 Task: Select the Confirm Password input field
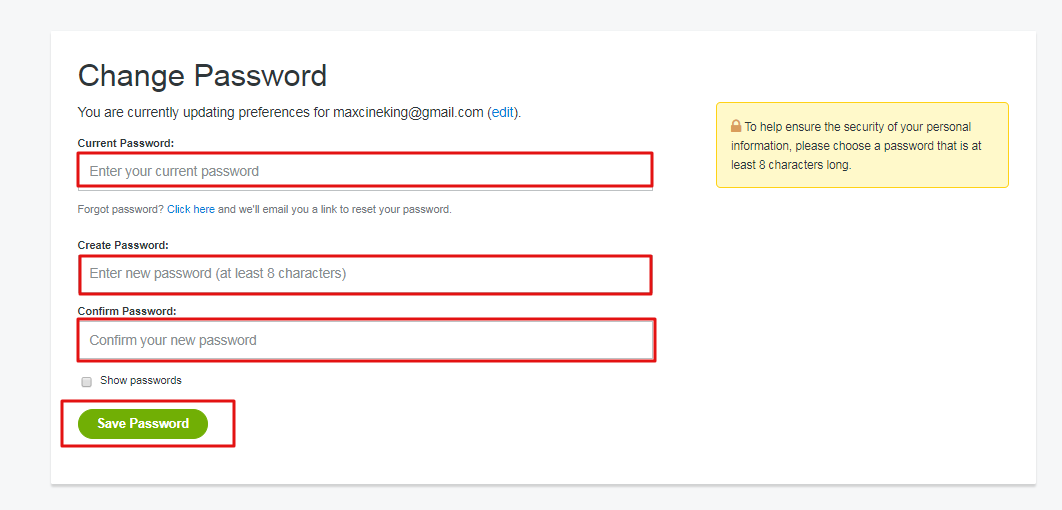pyautogui.click(x=365, y=340)
